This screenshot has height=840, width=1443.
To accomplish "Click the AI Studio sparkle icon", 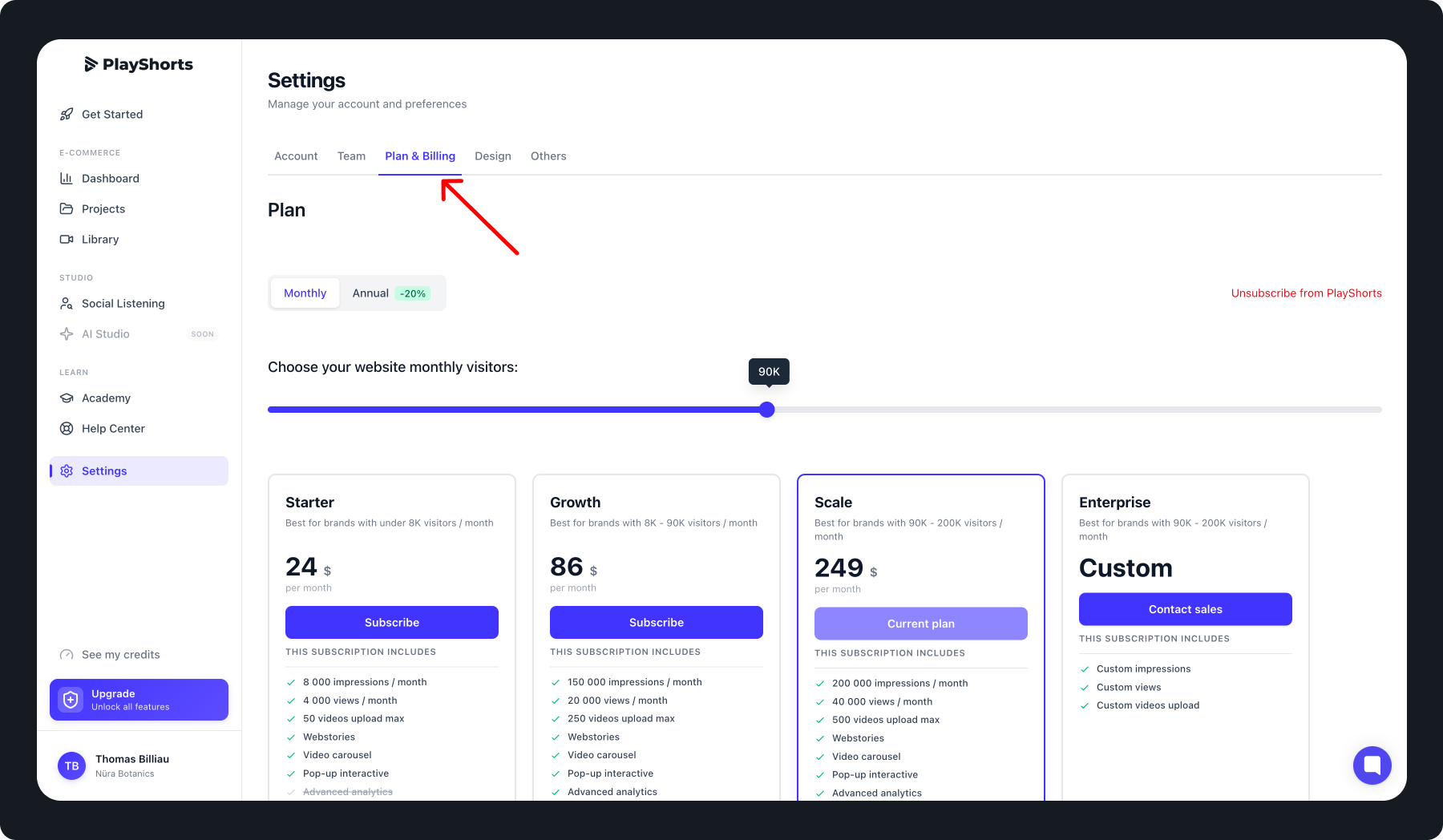I will (67, 334).
